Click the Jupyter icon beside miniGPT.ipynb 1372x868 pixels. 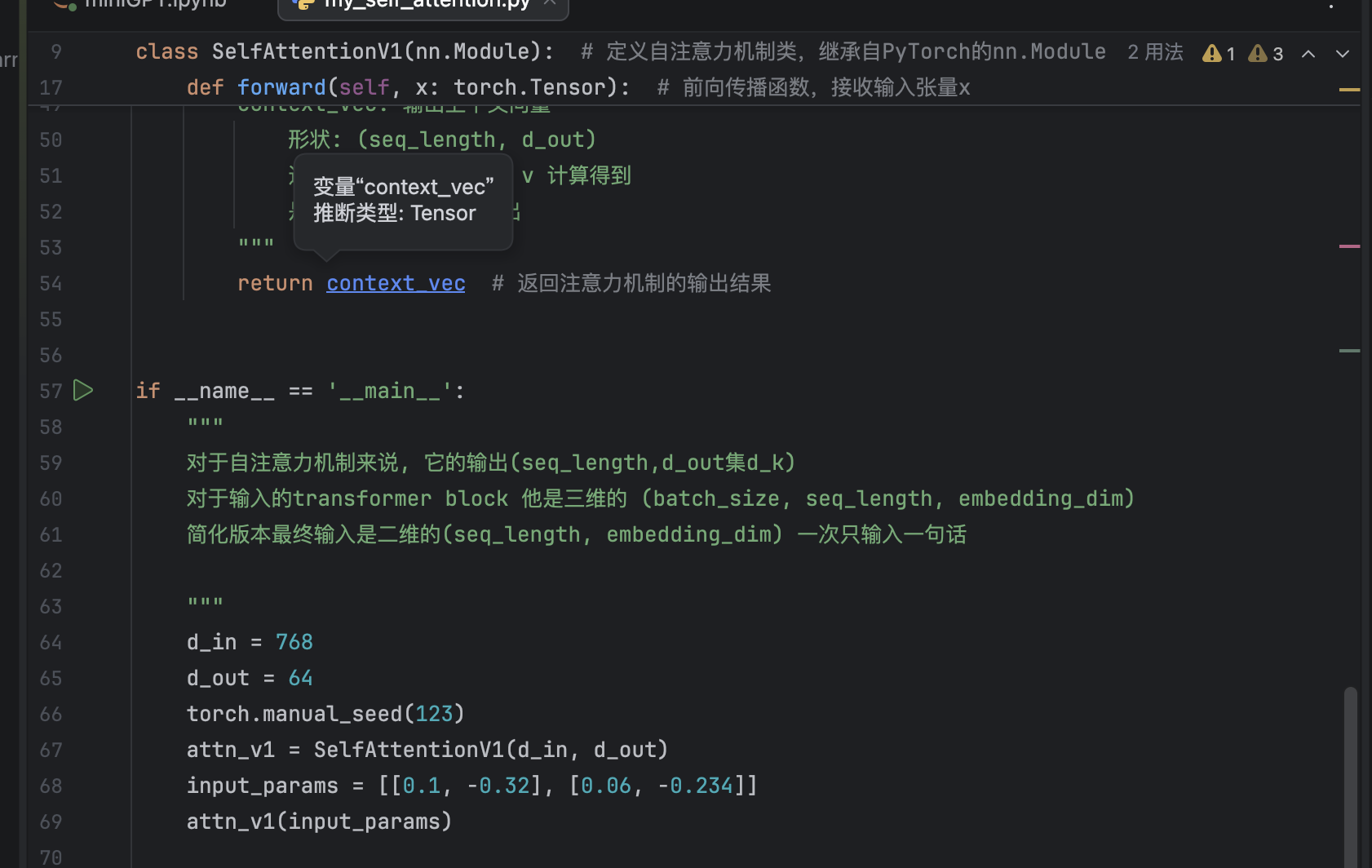(x=65, y=4)
